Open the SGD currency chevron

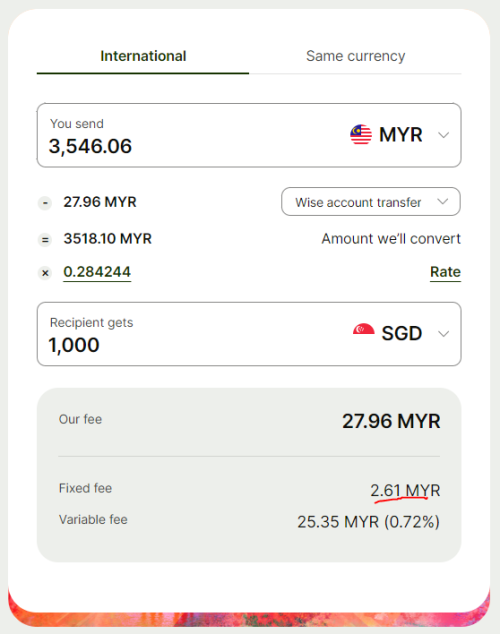[443, 334]
